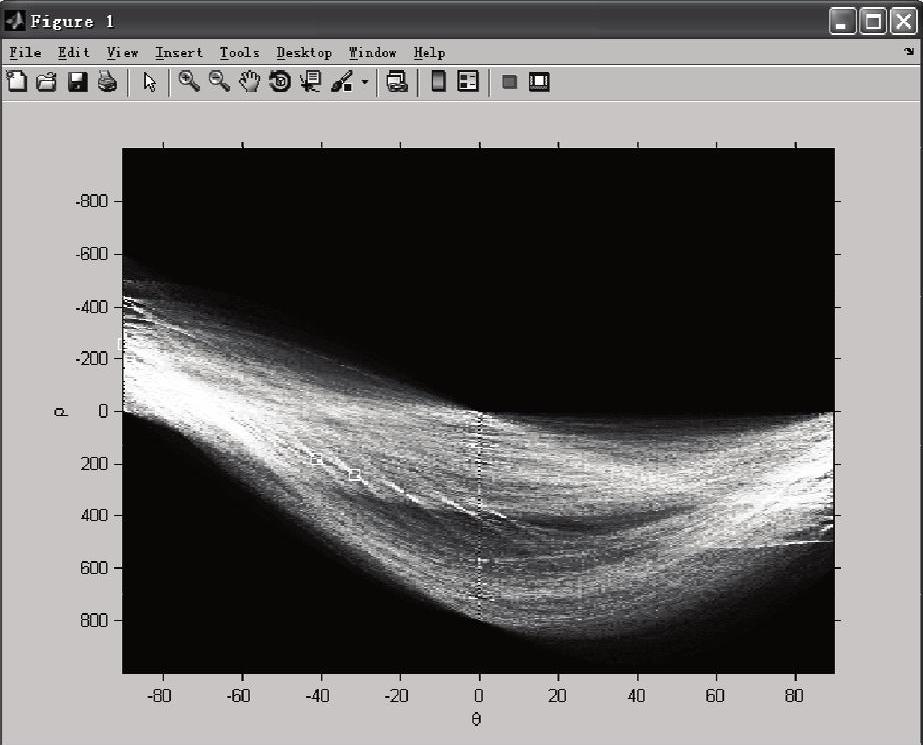This screenshot has width=923, height=745.
Task: Open the brush color dropdown arrow
Action: click(x=365, y=82)
